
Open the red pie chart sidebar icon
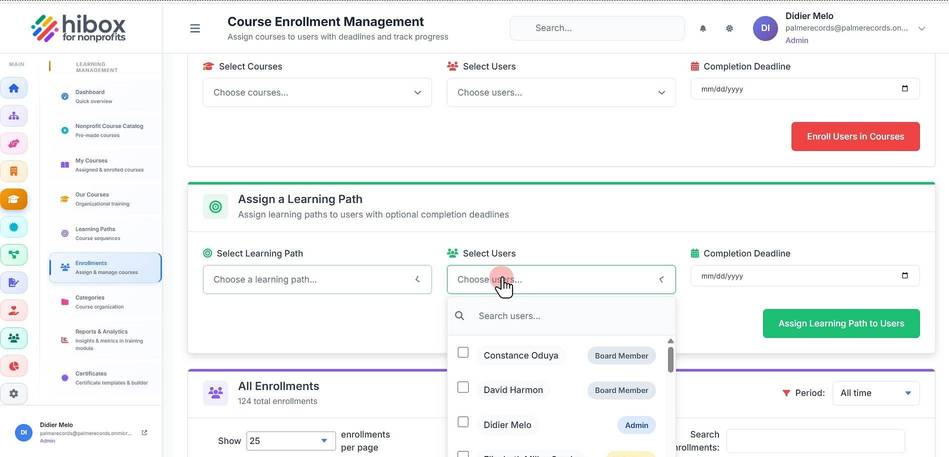(x=13, y=366)
